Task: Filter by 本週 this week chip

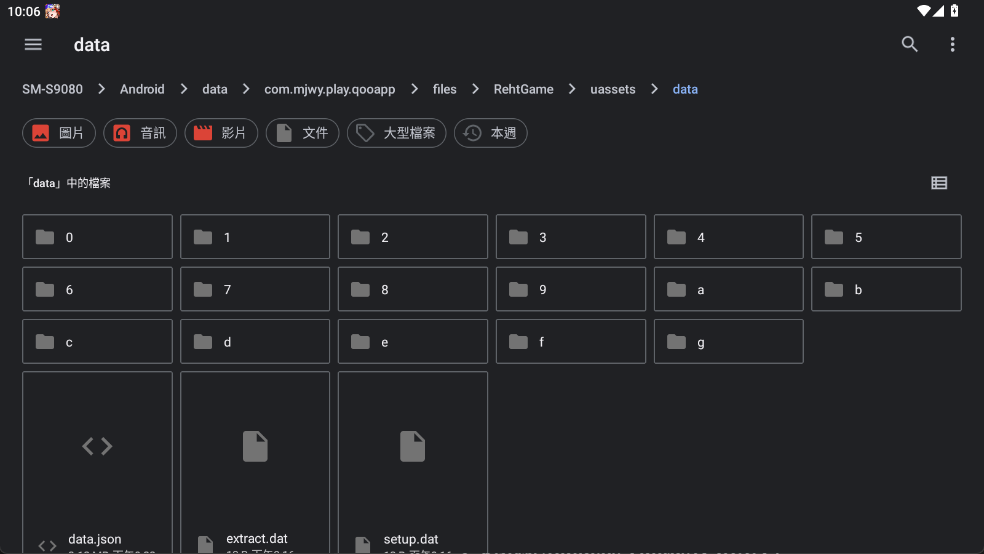Action: coord(491,133)
